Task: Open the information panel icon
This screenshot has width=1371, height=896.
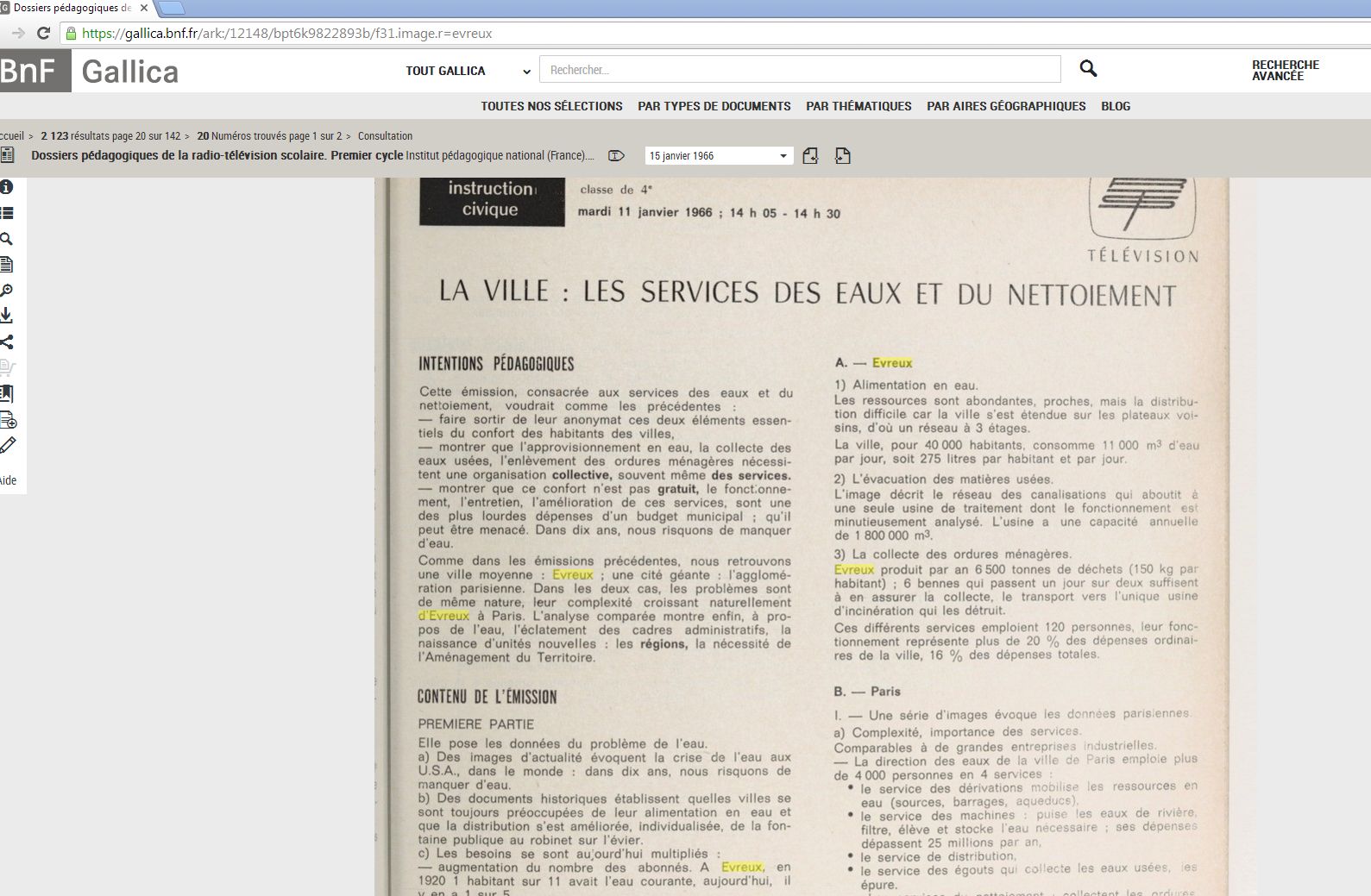Action: [6, 187]
